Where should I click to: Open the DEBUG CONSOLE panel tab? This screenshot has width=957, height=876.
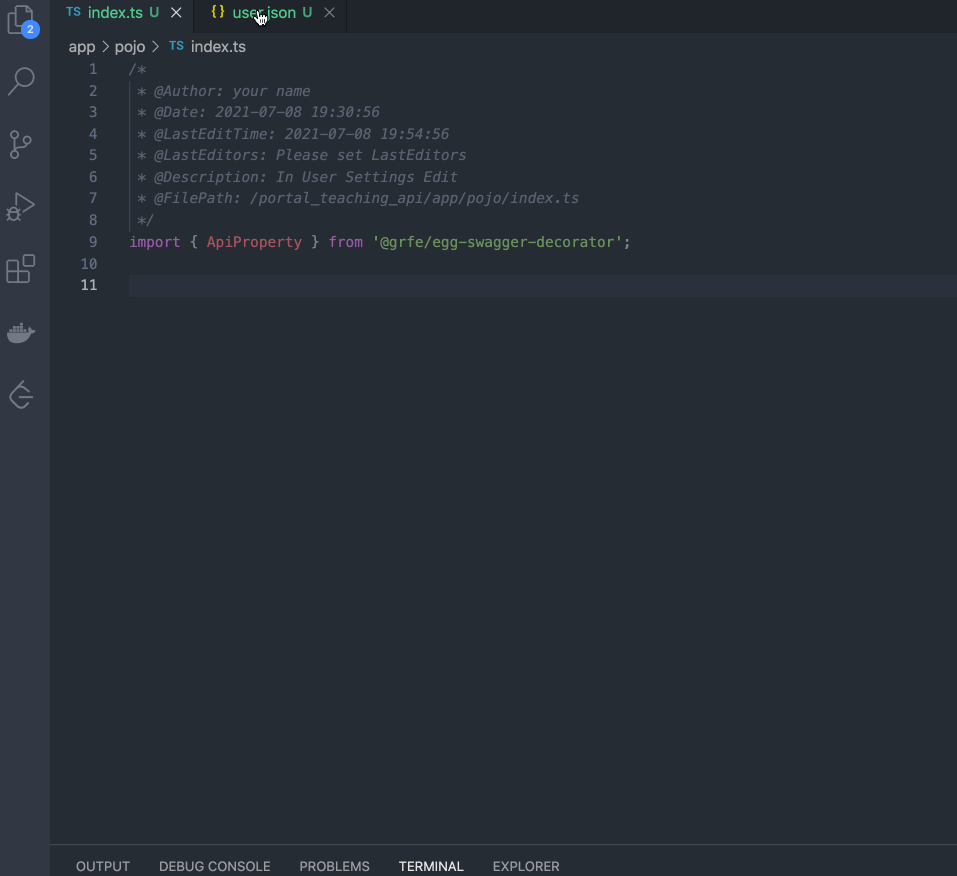tap(214, 866)
